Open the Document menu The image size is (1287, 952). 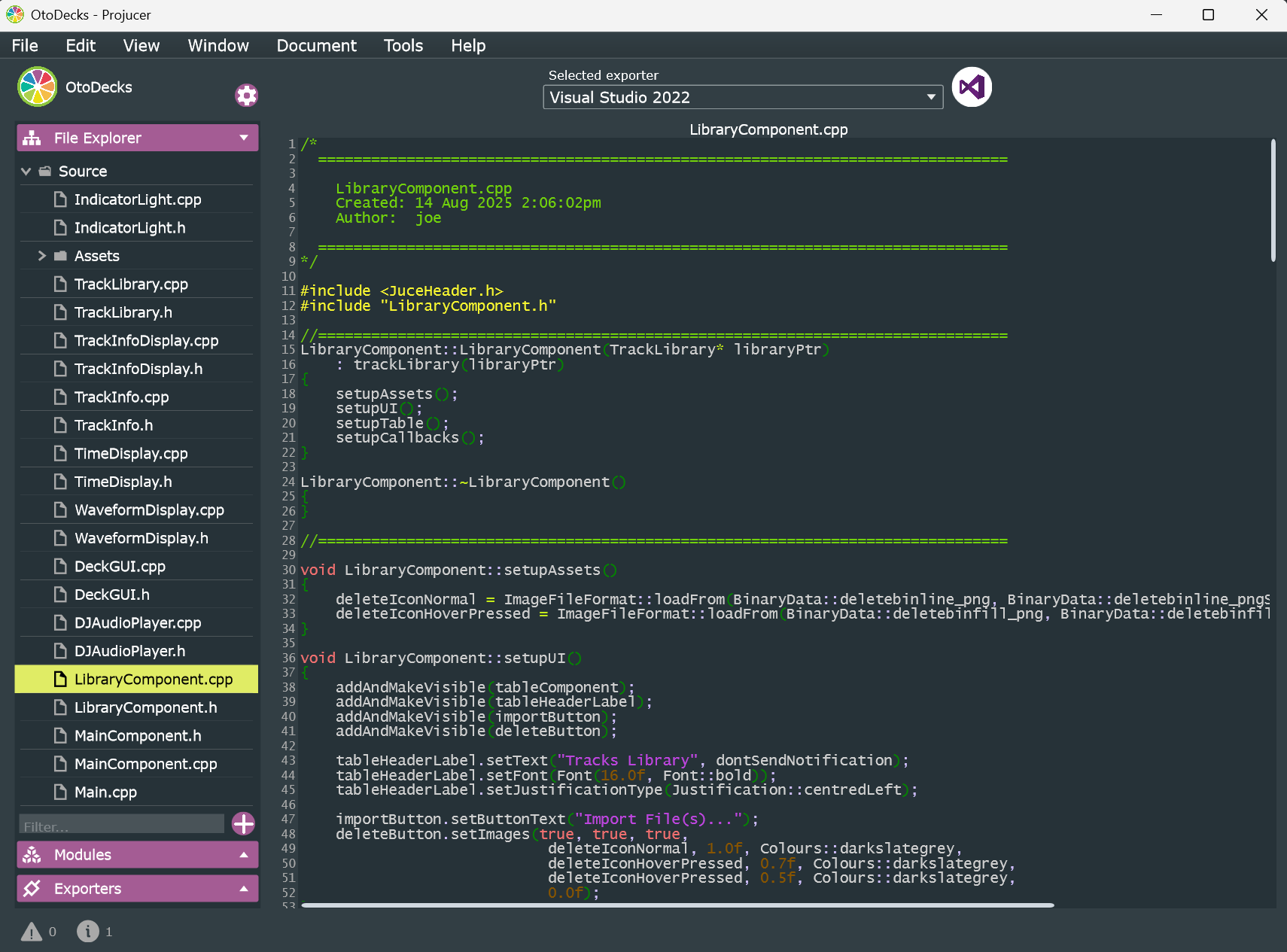pyautogui.click(x=317, y=45)
